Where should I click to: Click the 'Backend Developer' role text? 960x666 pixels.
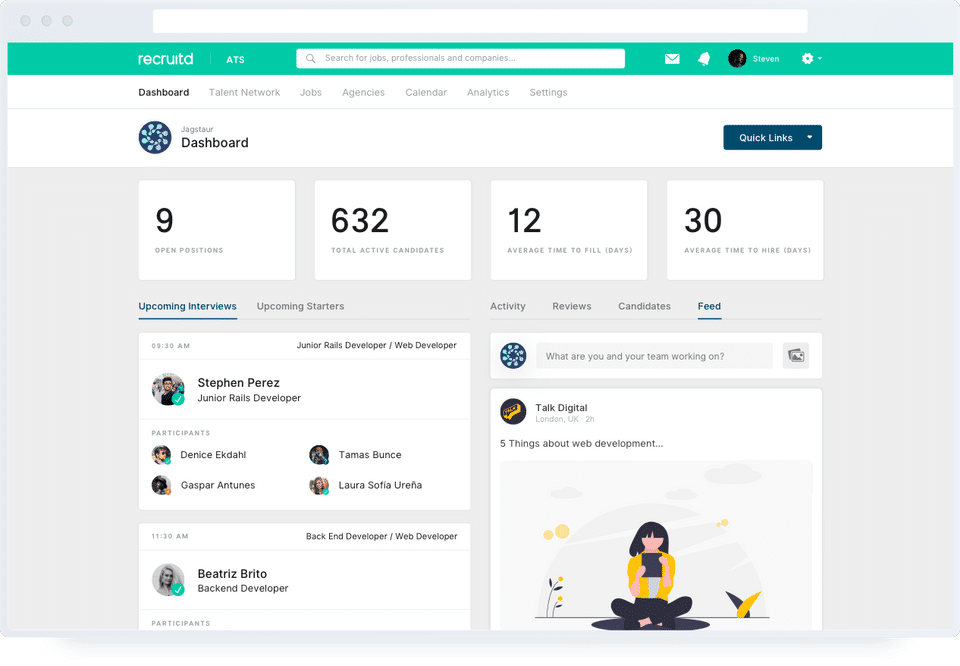click(x=242, y=588)
